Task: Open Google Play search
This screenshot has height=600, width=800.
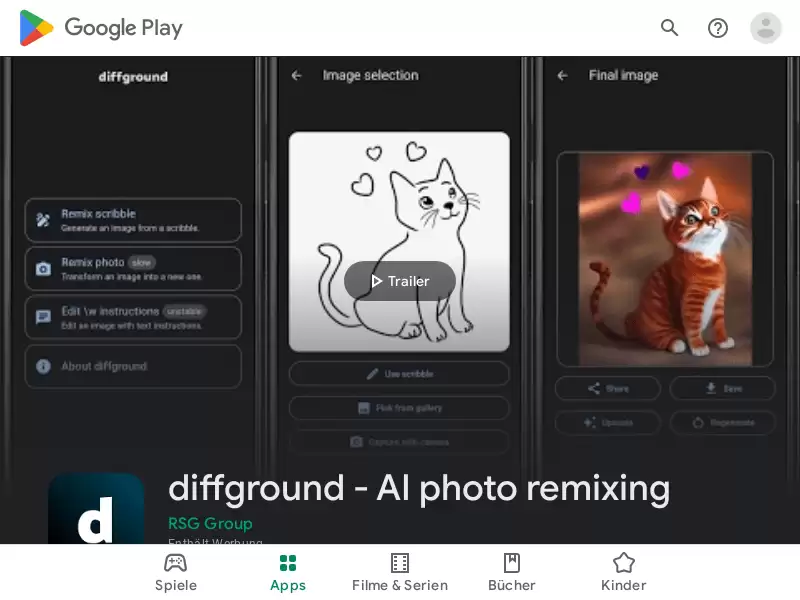Action: point(669,28)
